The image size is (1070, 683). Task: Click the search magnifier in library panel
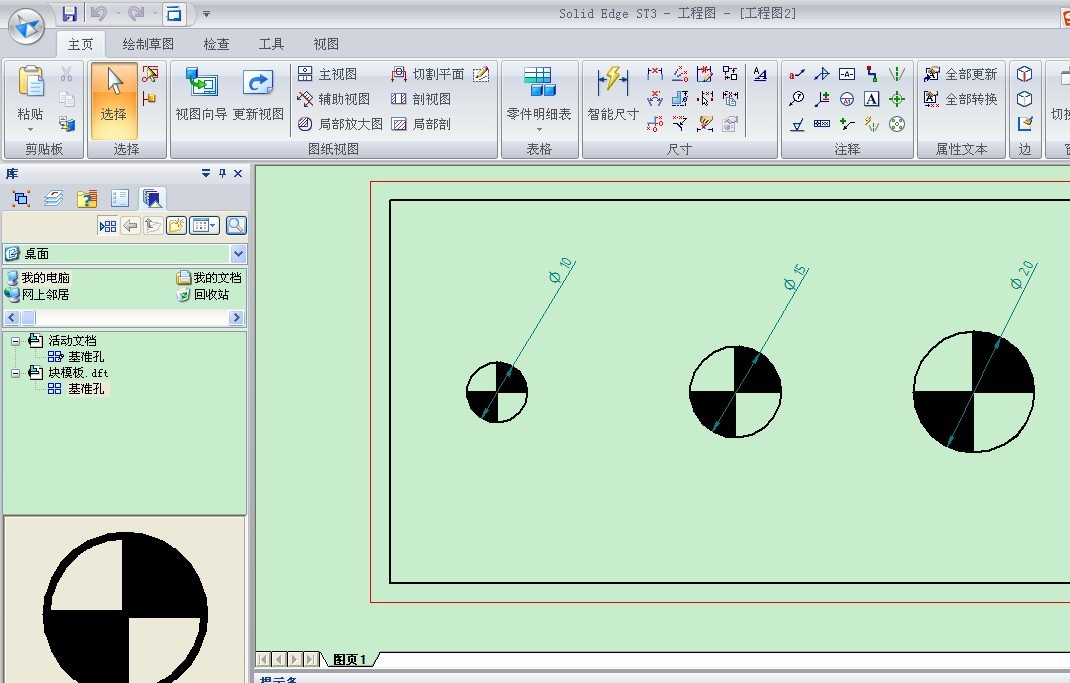[x=236, y=225]
